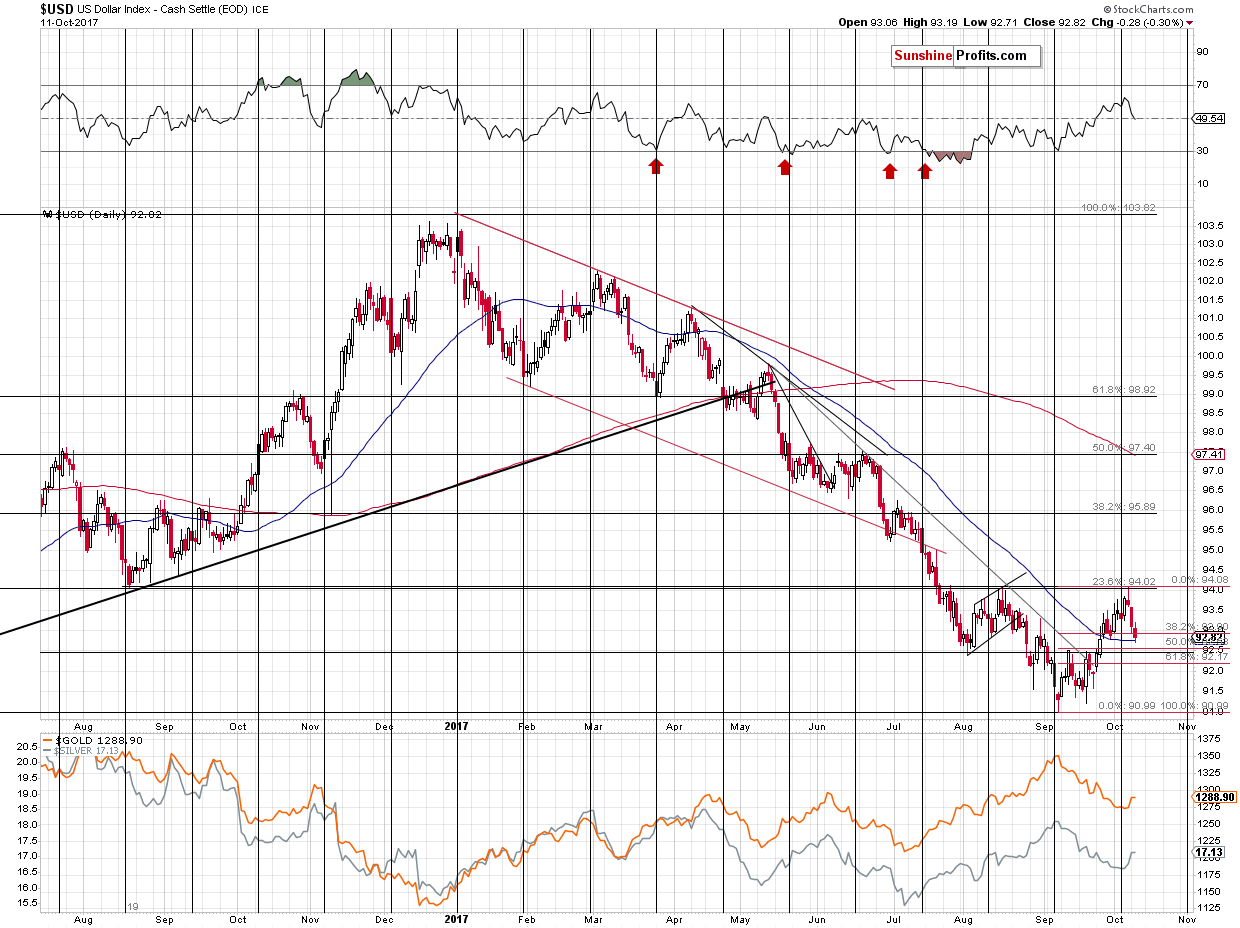This screenshot has height=928, width=1240.
Task: Select the '11-Oct-2017' date label
Action: (69, 22)
